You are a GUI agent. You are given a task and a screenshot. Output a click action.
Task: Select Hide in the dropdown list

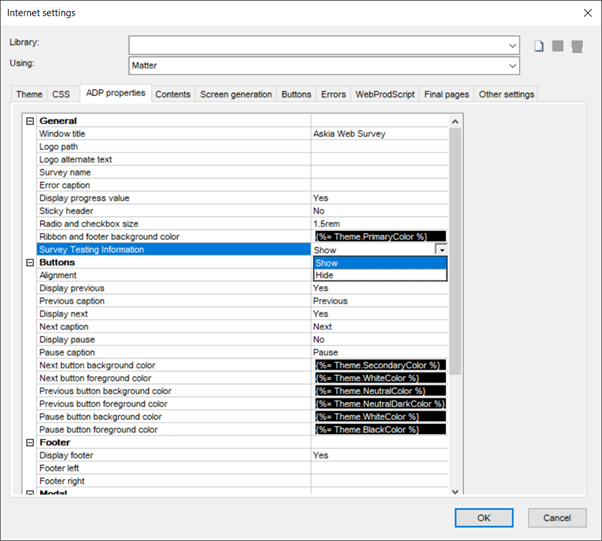tap(380, 275)
